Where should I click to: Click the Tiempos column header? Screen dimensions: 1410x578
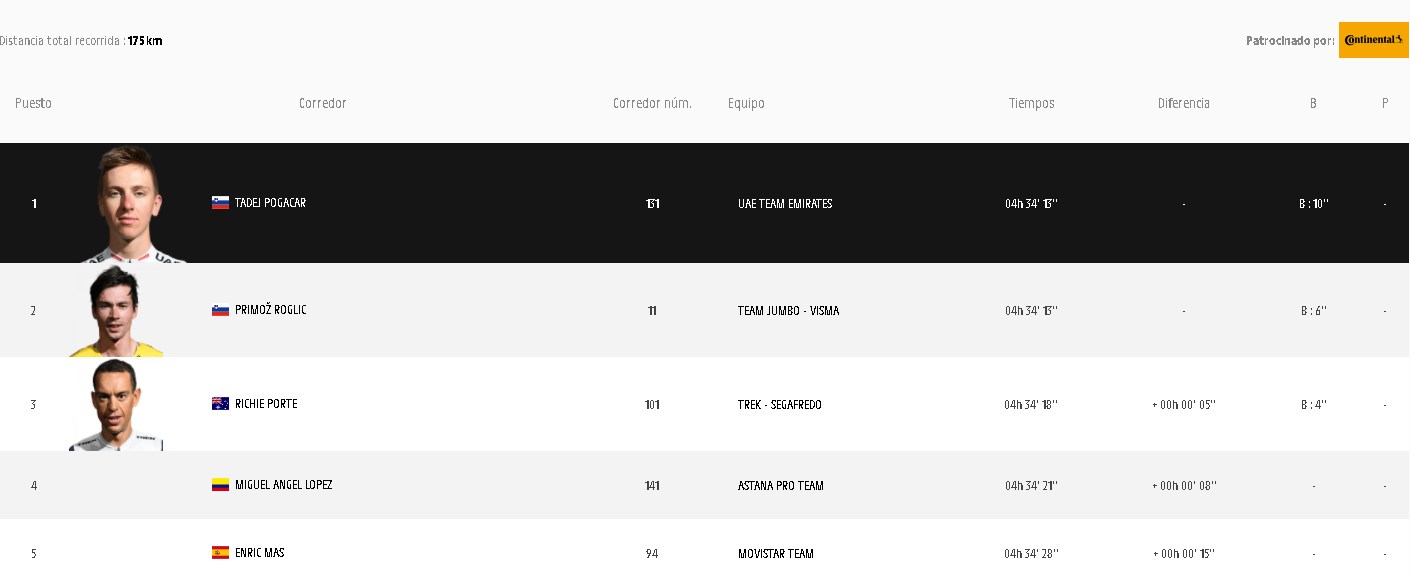(x=1031, y=103)
